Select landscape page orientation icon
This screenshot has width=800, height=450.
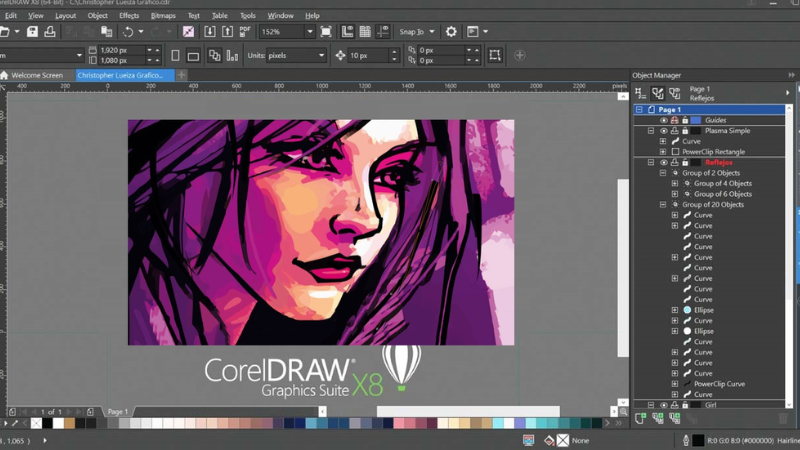(x=193, y=55)
